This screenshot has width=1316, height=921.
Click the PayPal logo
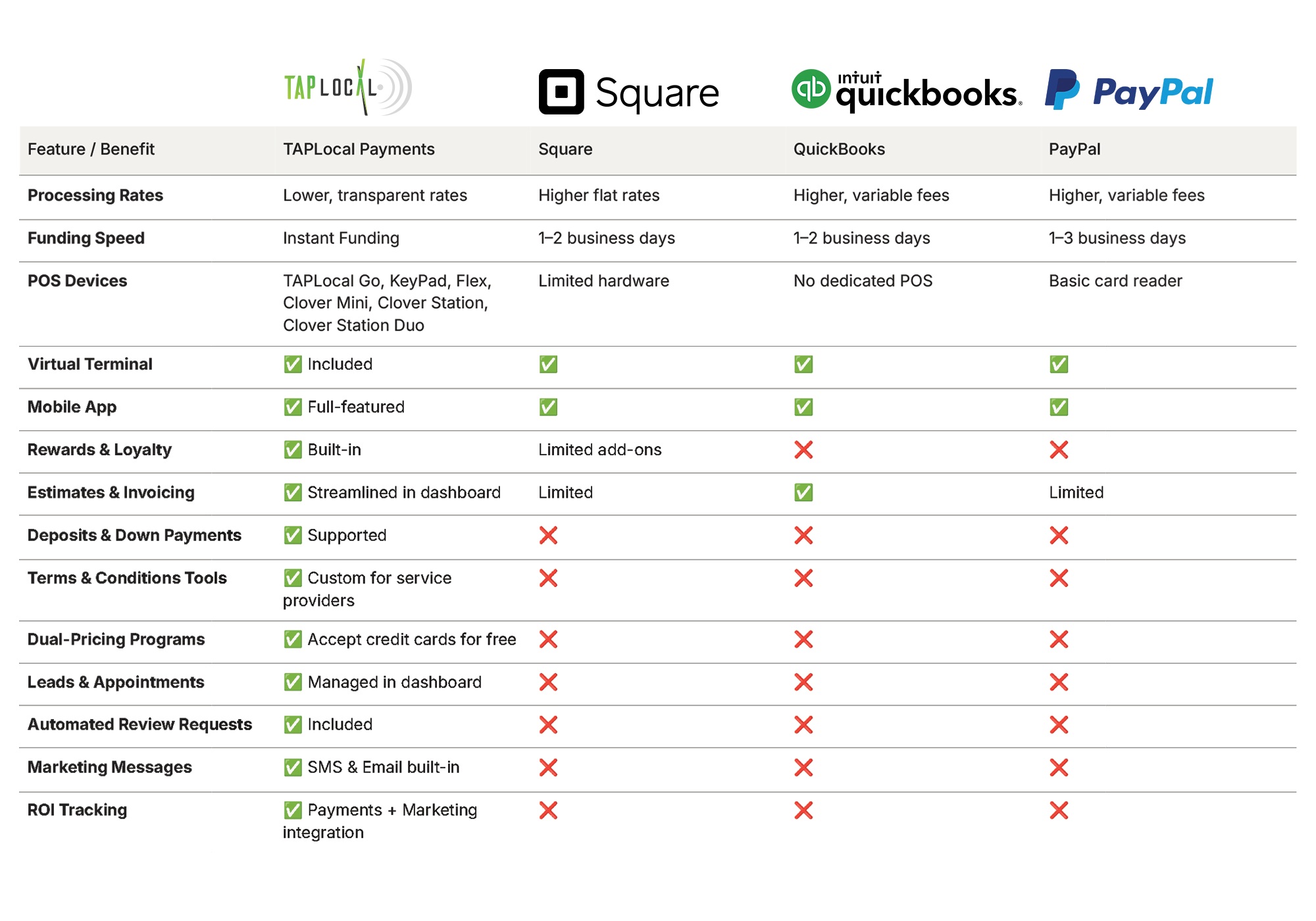click(1129, 91)
